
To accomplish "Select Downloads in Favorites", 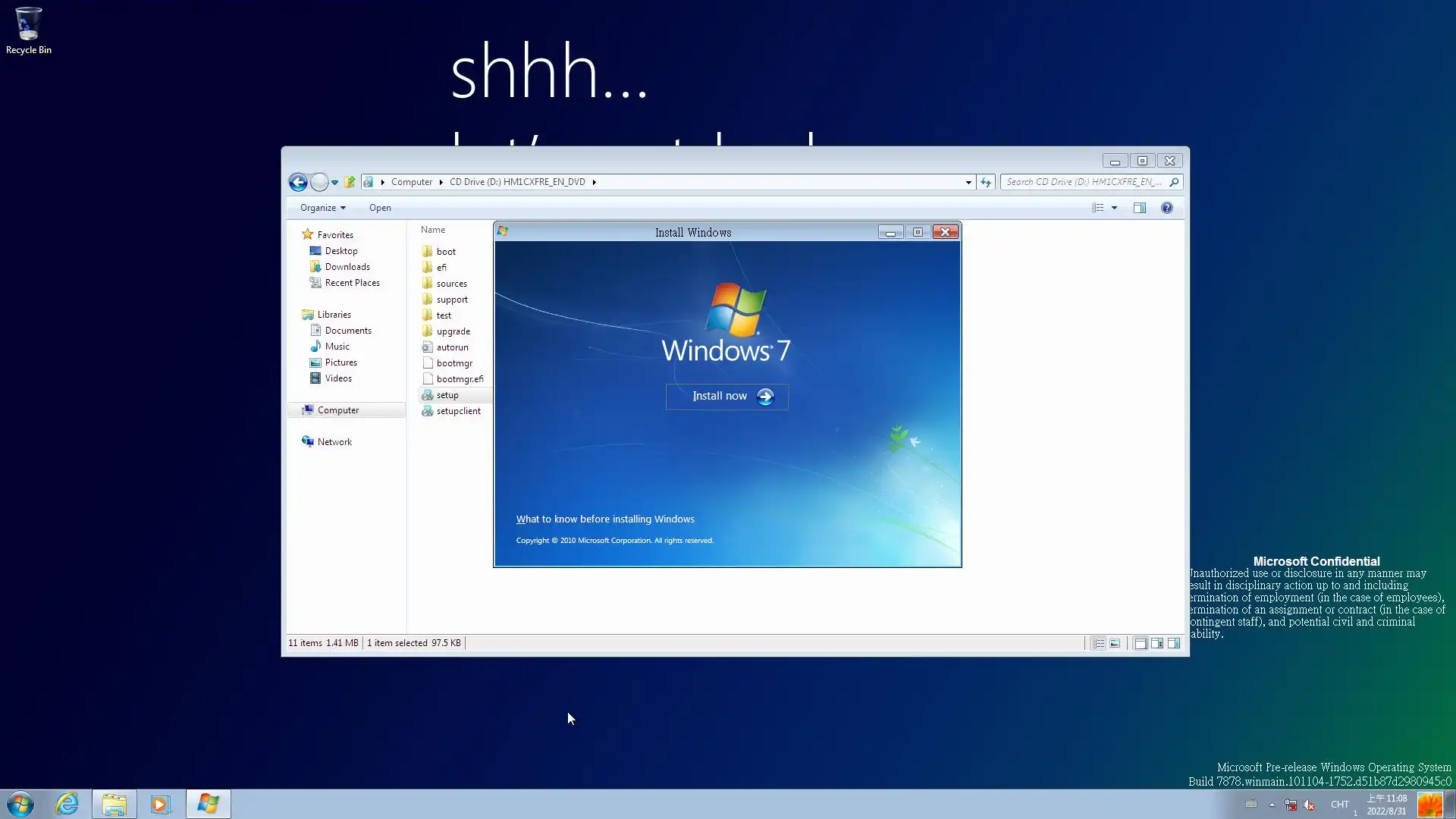I will [x=347, y=267].
